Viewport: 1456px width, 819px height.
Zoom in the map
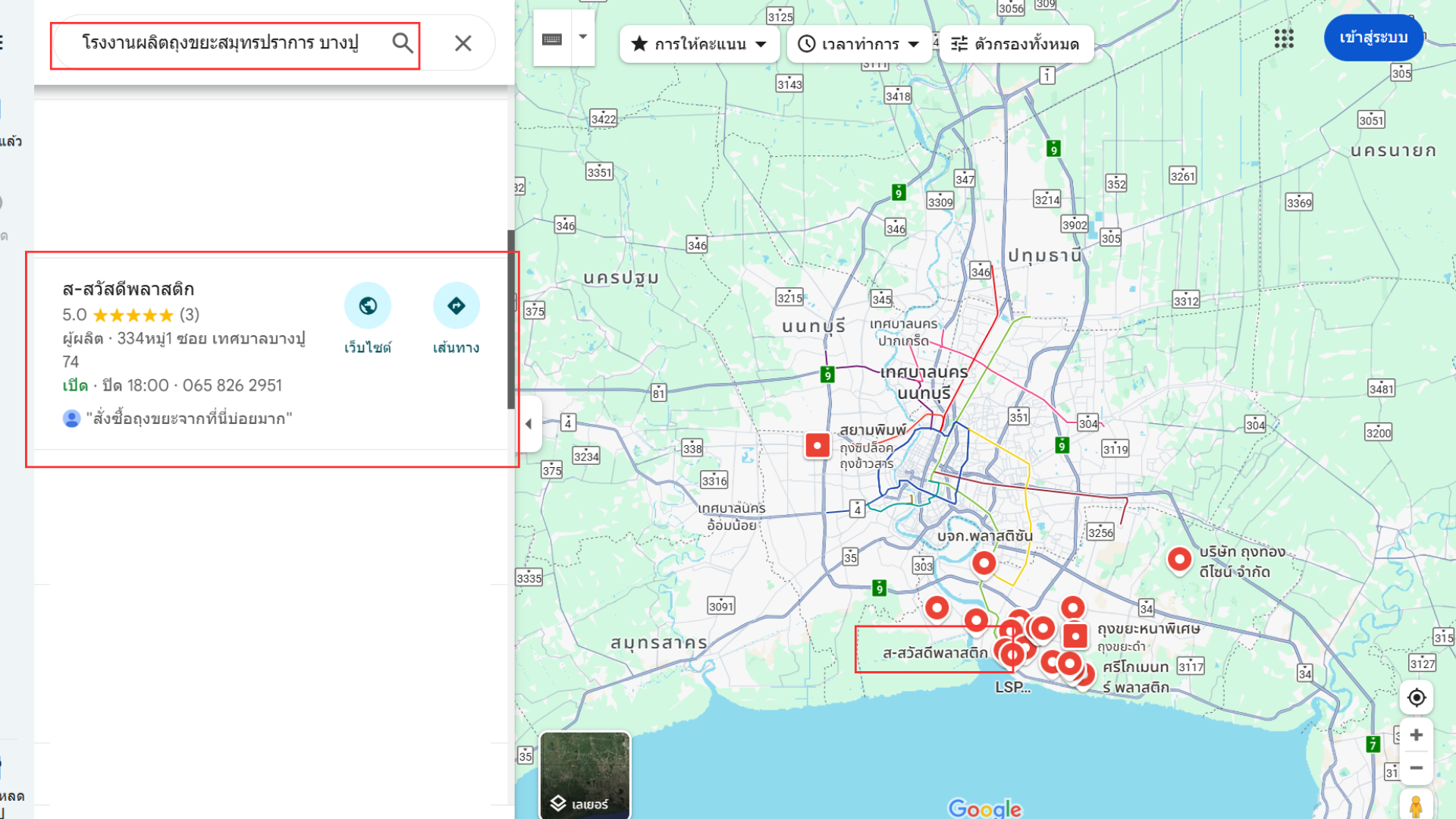(x=1416, y=735)
